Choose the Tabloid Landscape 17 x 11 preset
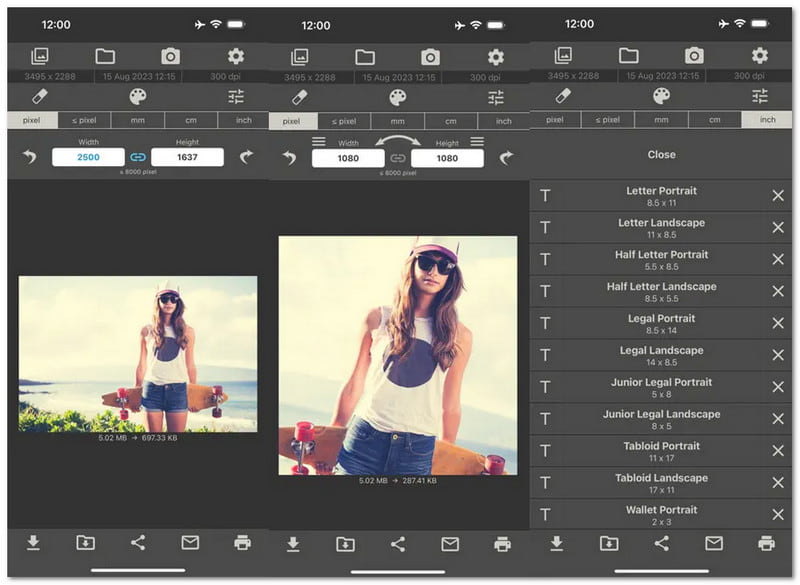Image resolution: width=800 pixels, height=585 pixels. tap(661, 483)
